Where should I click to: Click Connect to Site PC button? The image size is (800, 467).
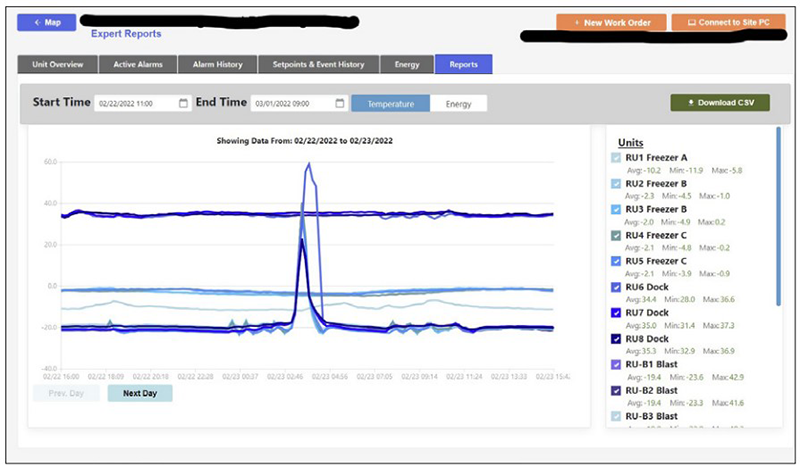(x=728, y=22)
